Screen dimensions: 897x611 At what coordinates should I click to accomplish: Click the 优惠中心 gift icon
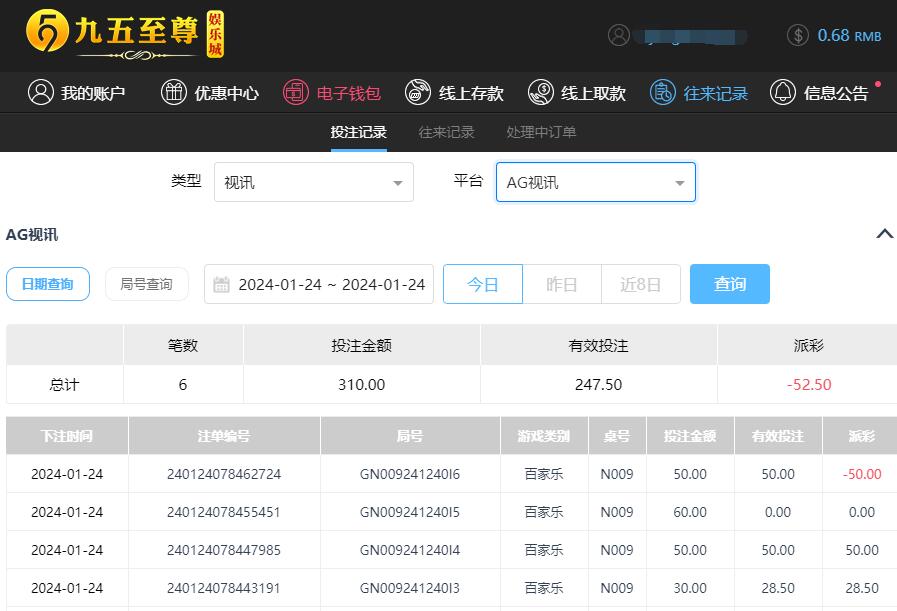174,92
